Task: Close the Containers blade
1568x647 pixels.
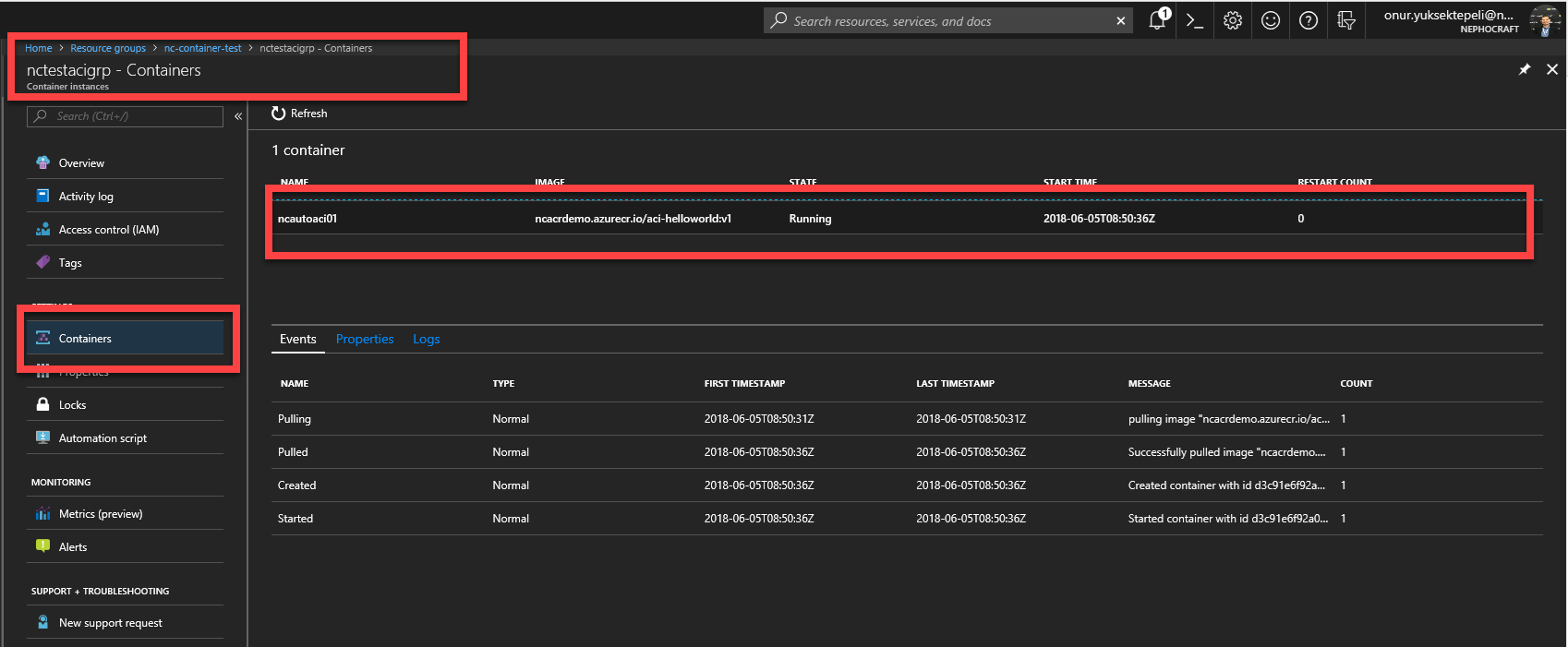Action: pos(1552,69)
